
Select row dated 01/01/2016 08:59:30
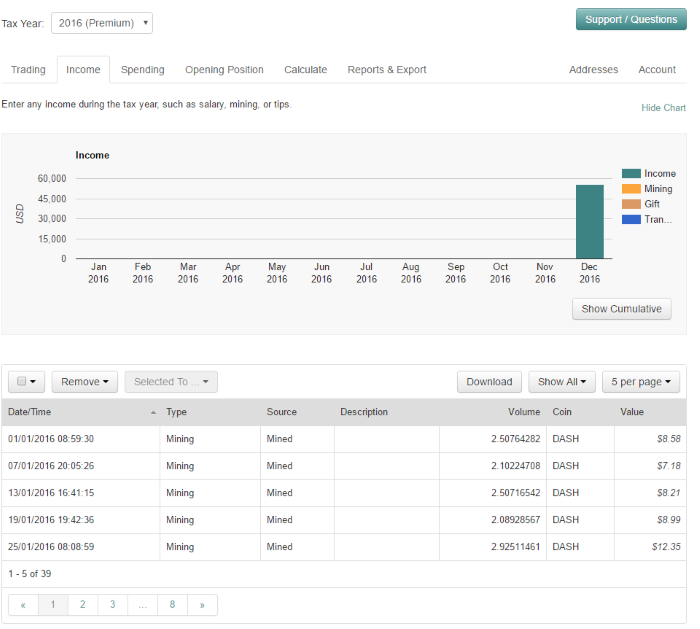[344, 439]
